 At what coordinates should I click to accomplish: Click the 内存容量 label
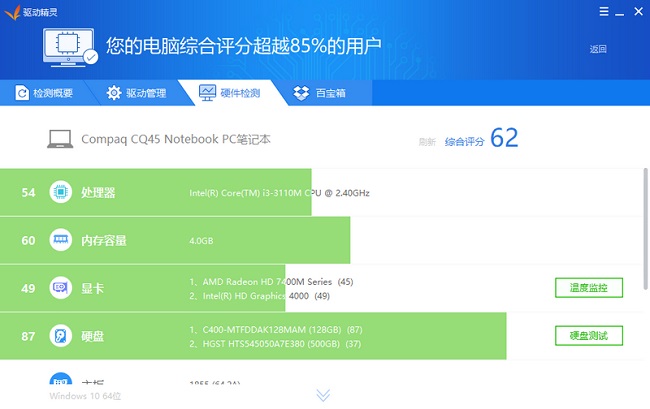pos(104,241)
